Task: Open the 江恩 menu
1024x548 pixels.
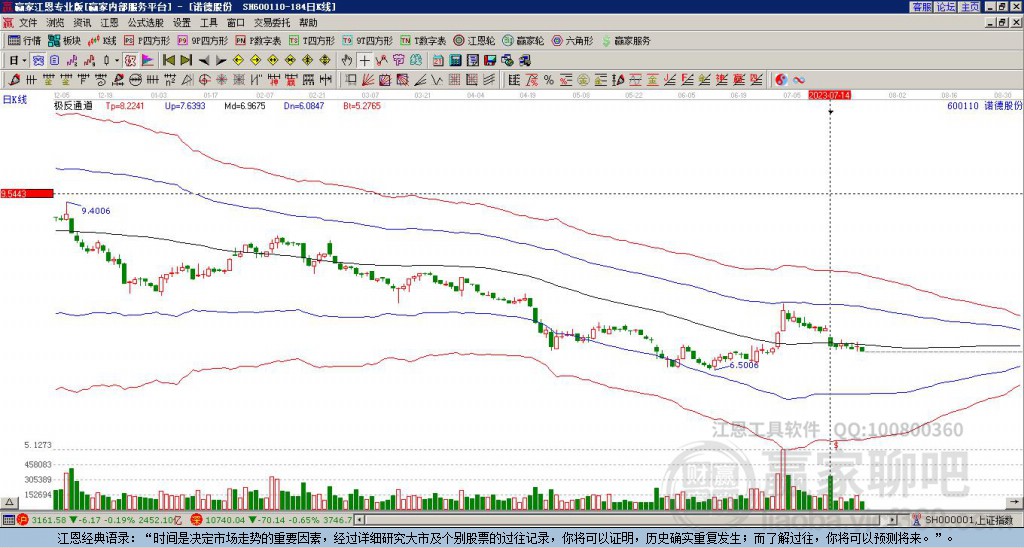Action: [109, 23]
